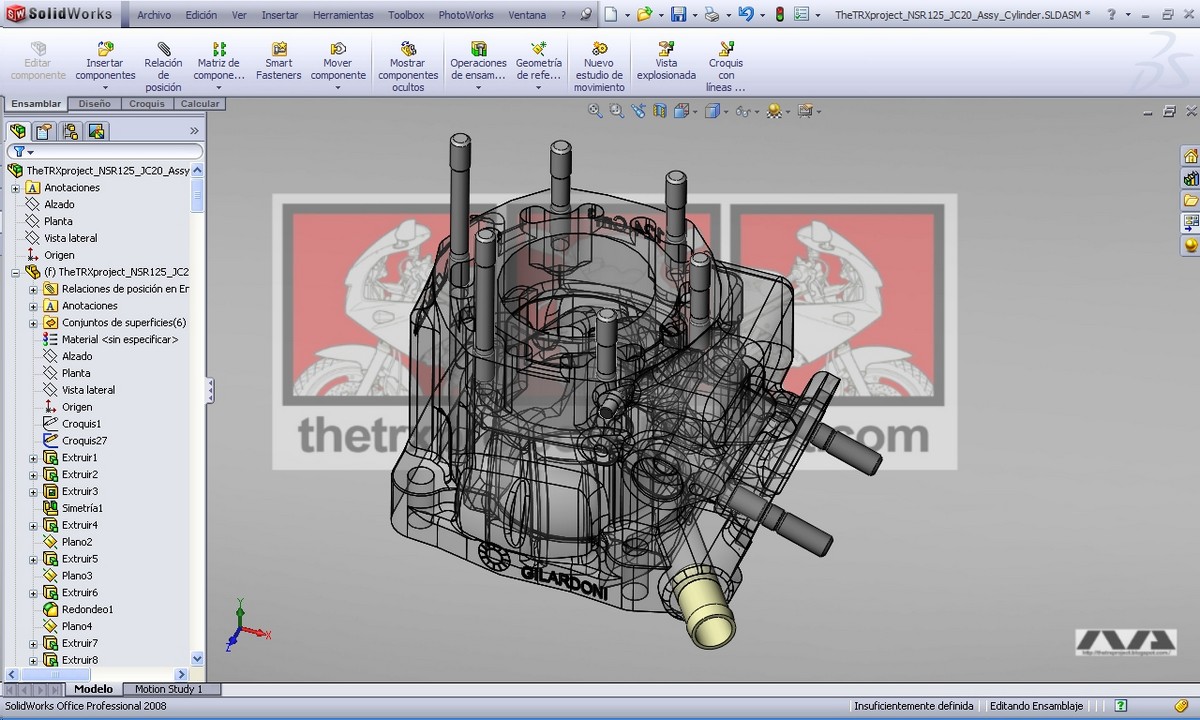The image size is (1200, 720).
Task: Click the Section view icon
Action: [659, 111]
